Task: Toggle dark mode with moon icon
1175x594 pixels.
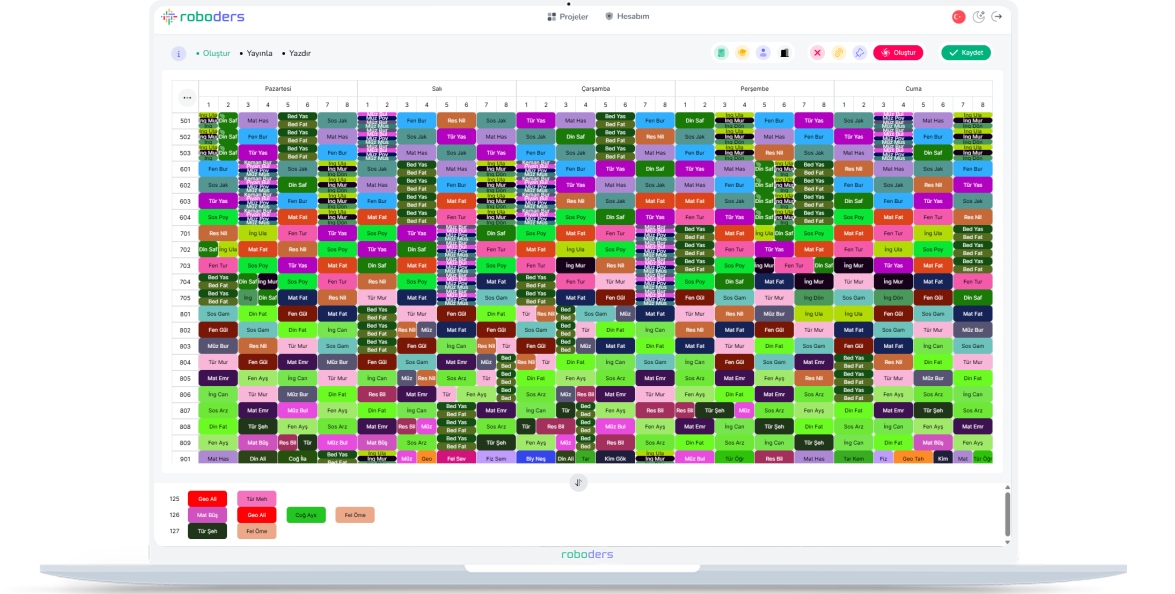Action: click(x=979, y=16)
